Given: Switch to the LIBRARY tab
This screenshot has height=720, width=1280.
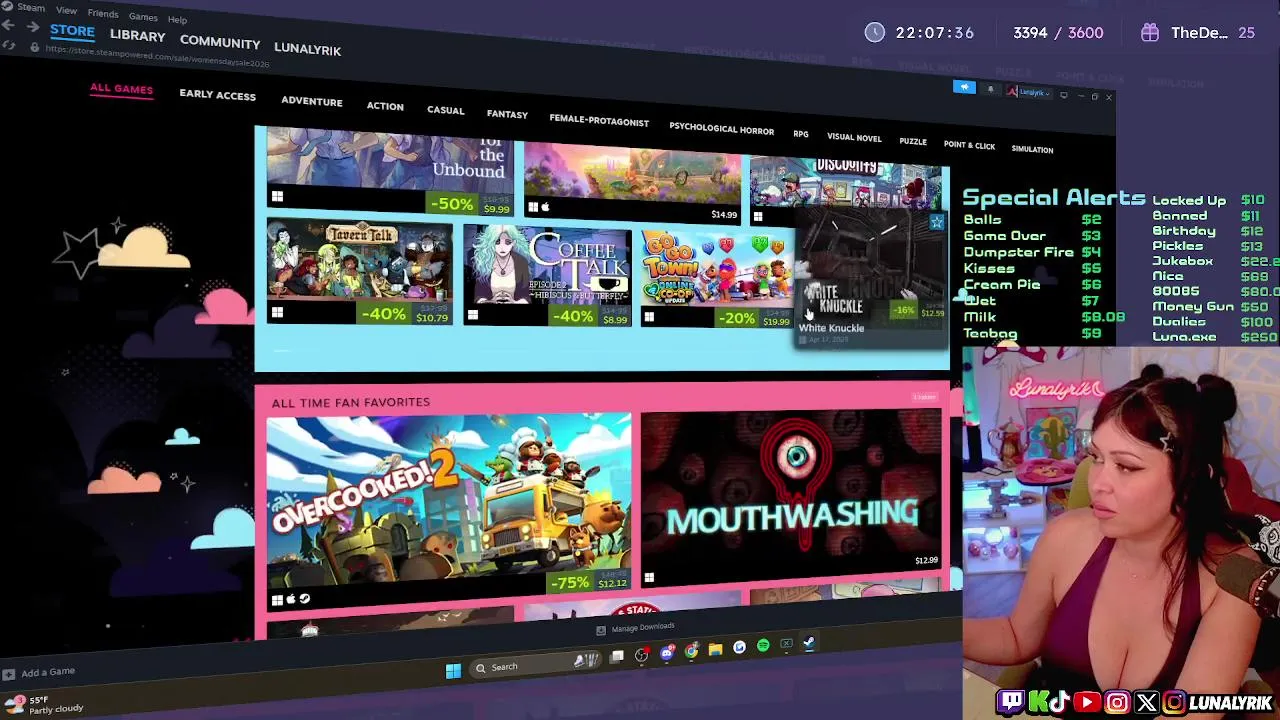Looking at the screenshot, I should coord(137,36).
